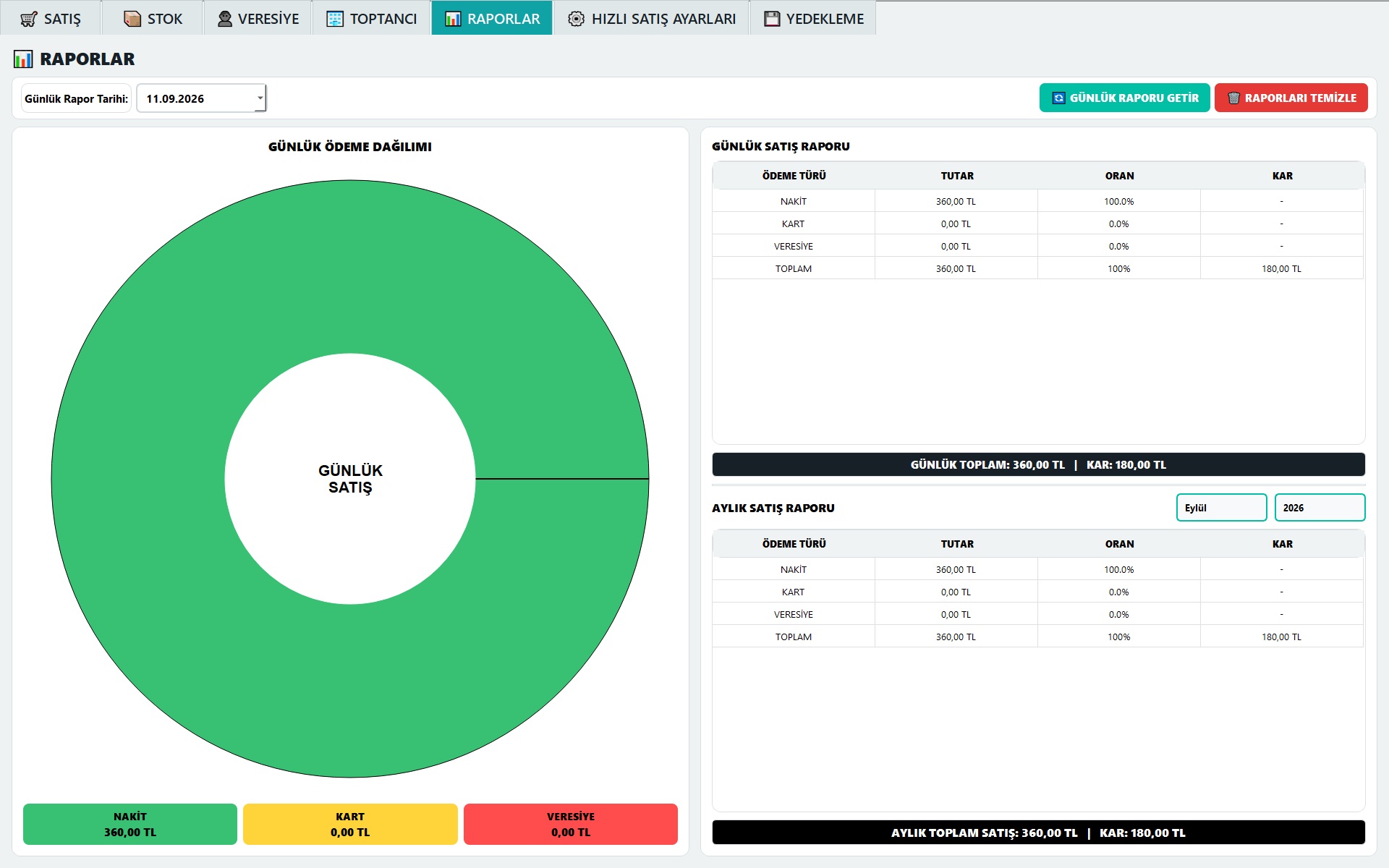Select the TOPLAM row in daily sales report
Viewport: 1389px width, 868px height.
[1037, 268]
